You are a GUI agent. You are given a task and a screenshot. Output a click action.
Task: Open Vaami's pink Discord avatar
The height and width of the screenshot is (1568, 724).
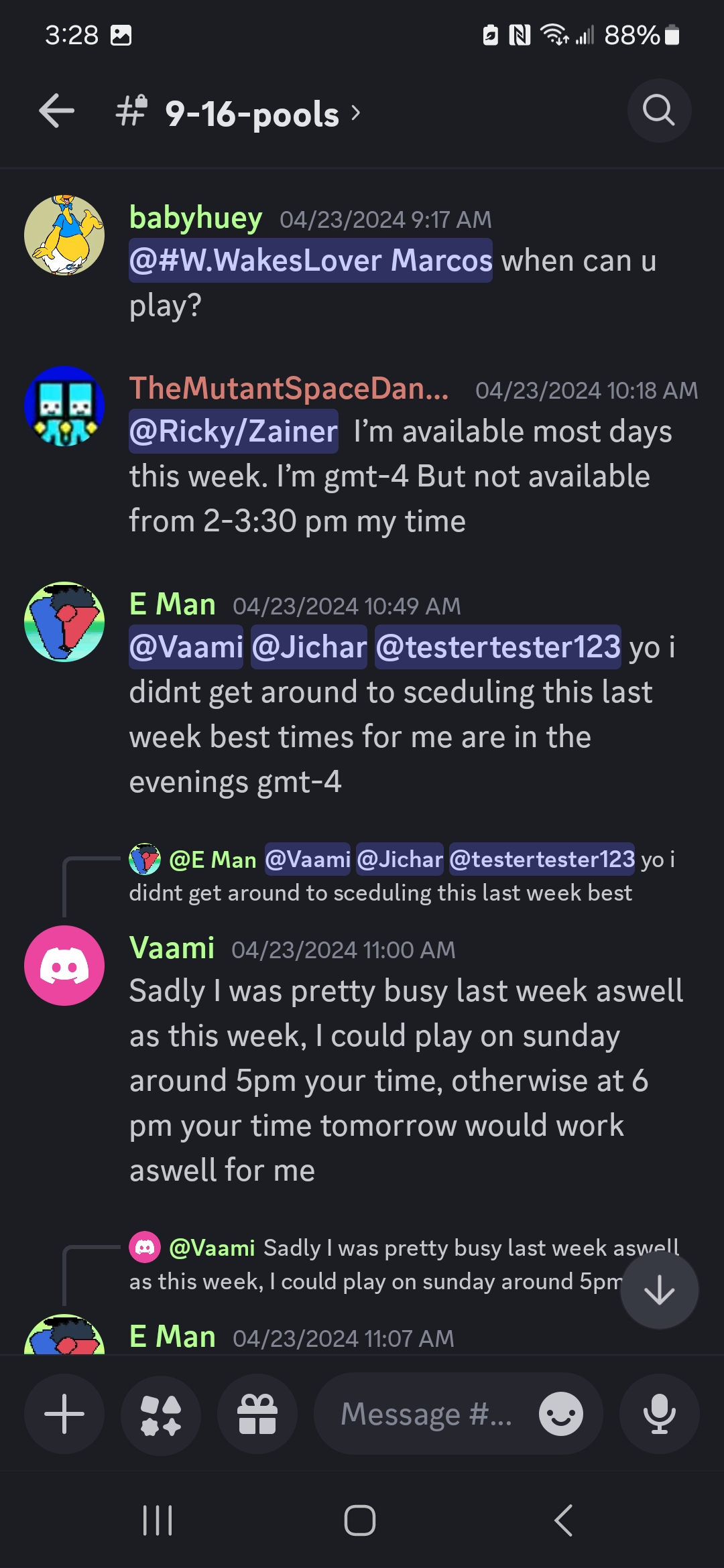[64, 966]
